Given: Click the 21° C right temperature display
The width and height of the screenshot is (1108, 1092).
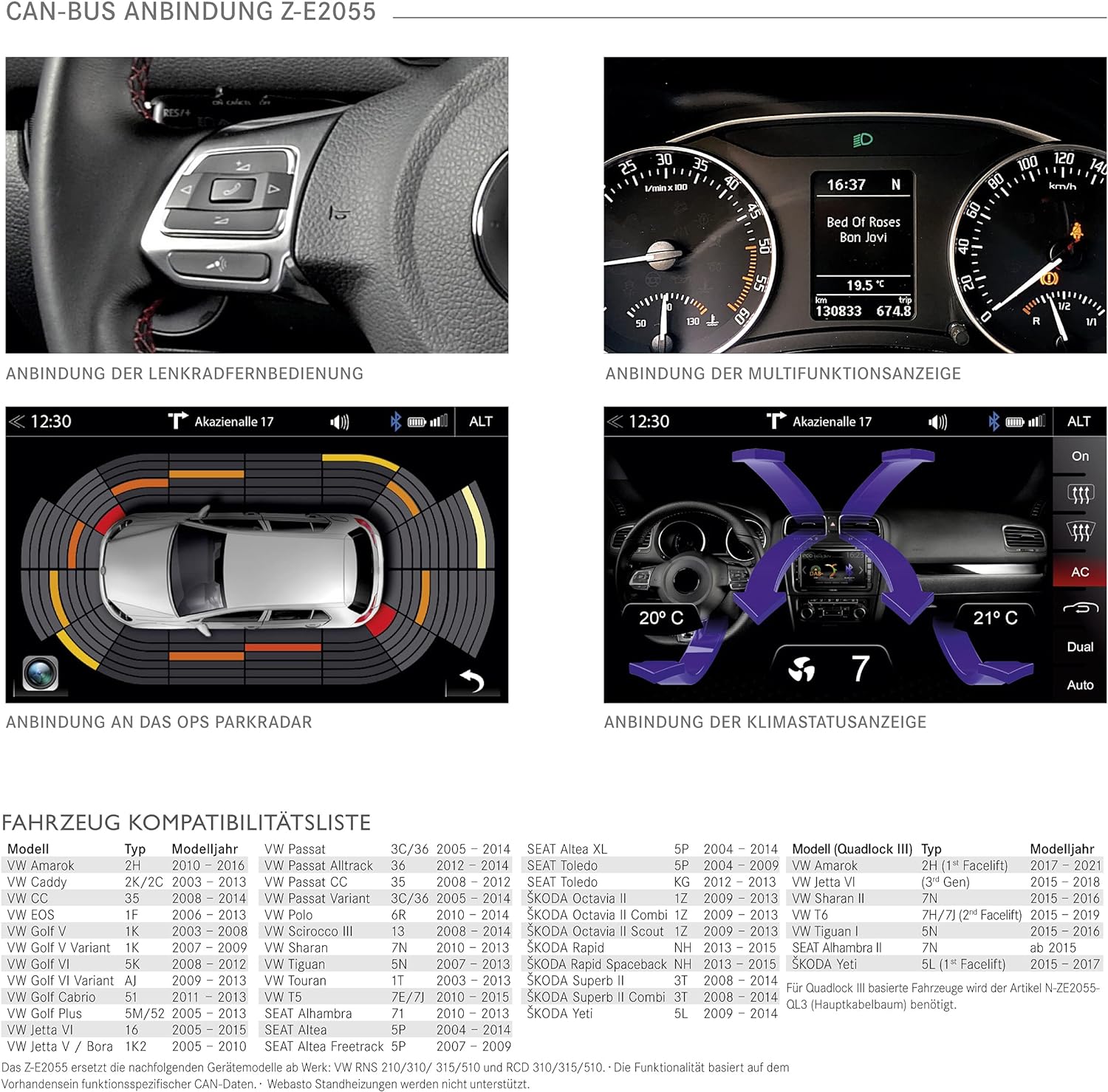Looking at the screenshot, I should 994,618.
